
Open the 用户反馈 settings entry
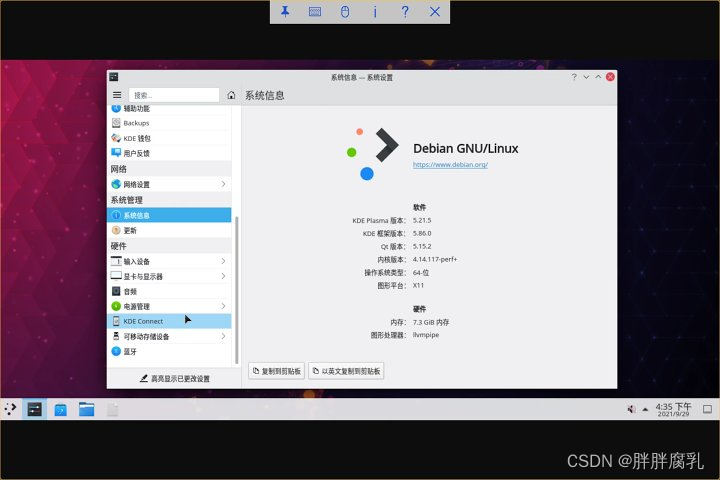pos(169,153)
